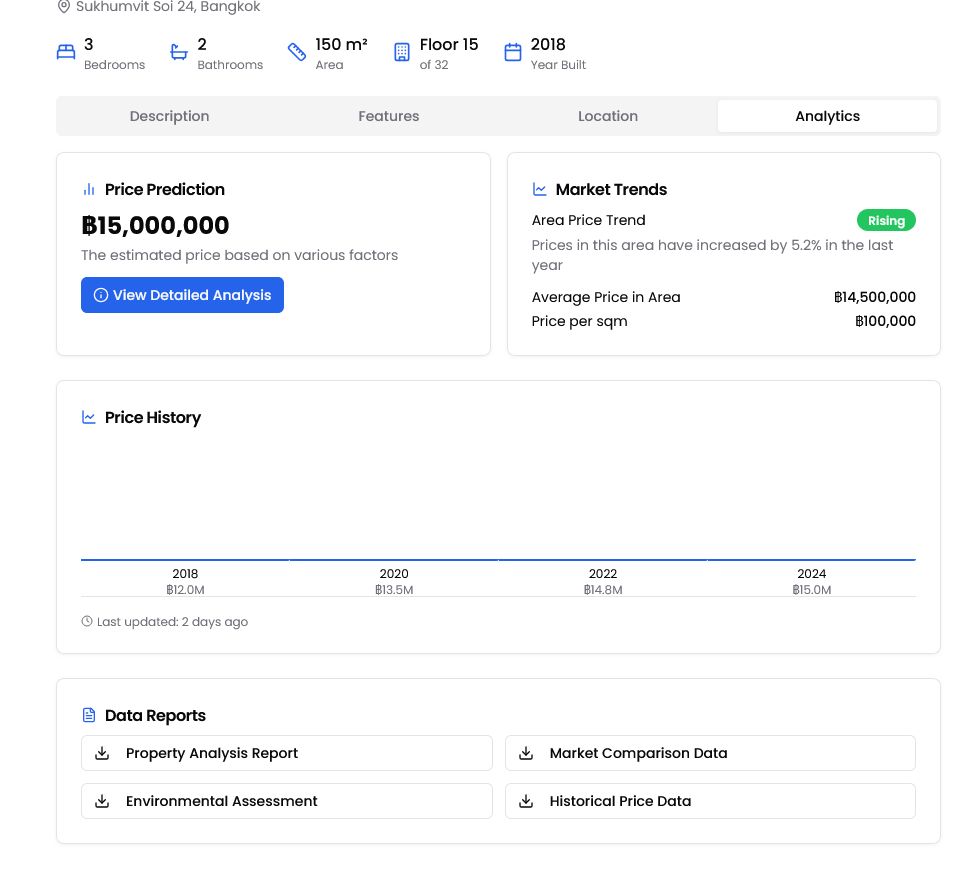This screenshot has width=961, height=871.
Task: Click the ruler icon beside 150 m² Area
Action: click(297, 53)
